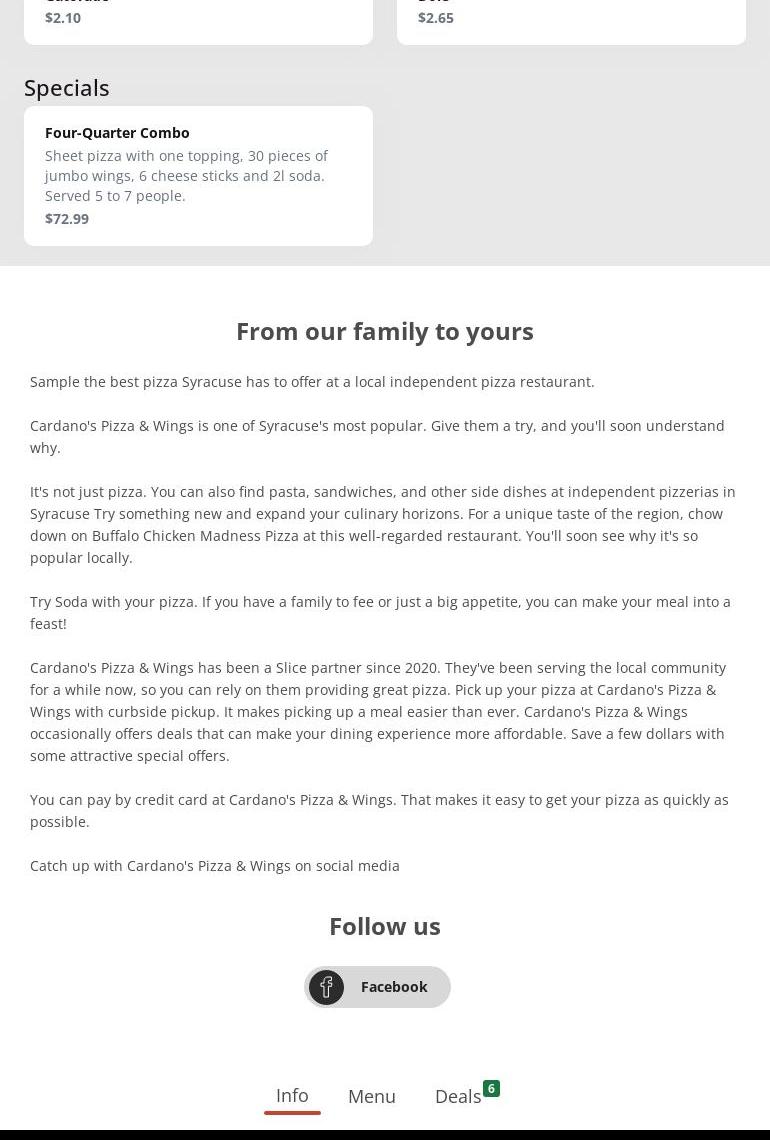Click the "Sample the best pizza Syracuse" sentence
The height and width of the screenshot is (1140, 770).
click(312, 382)
